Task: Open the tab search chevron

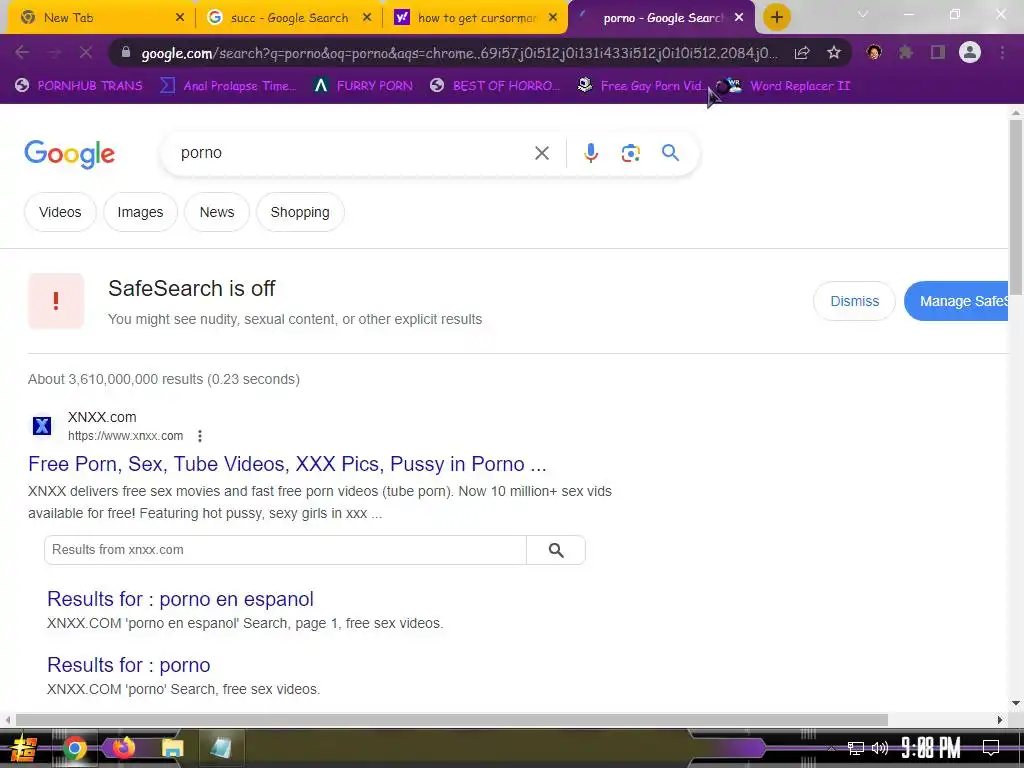Action: tap(863, 14)
